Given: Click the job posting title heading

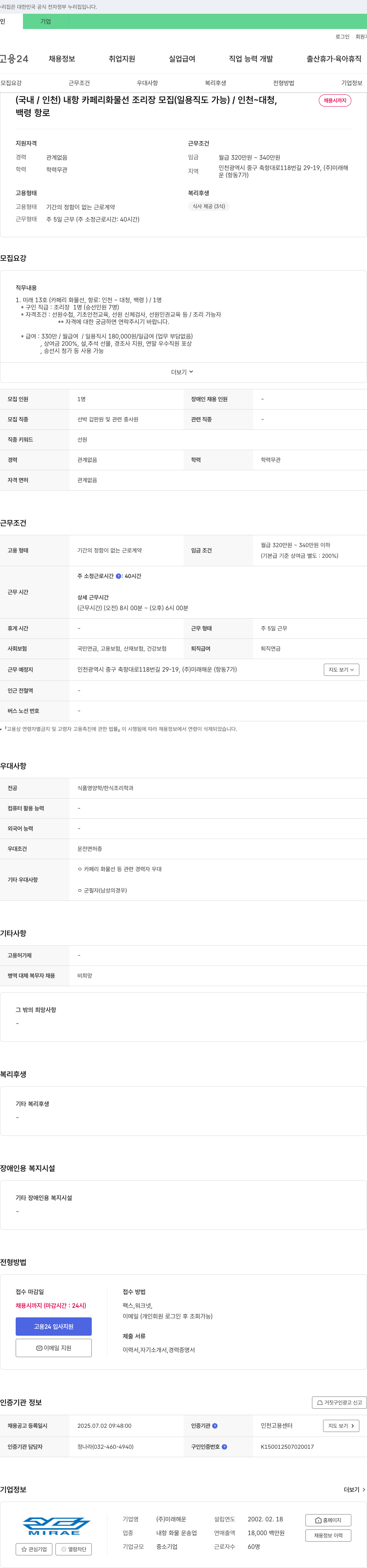Looking at the screenshot, I should (146, 107).
